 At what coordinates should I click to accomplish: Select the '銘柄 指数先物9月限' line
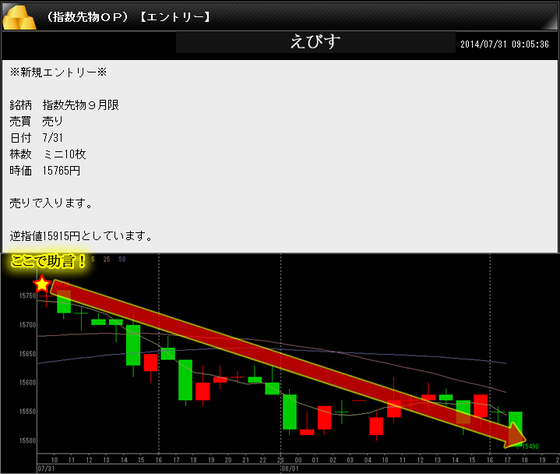pyautogui.click(x=64, y=105)
